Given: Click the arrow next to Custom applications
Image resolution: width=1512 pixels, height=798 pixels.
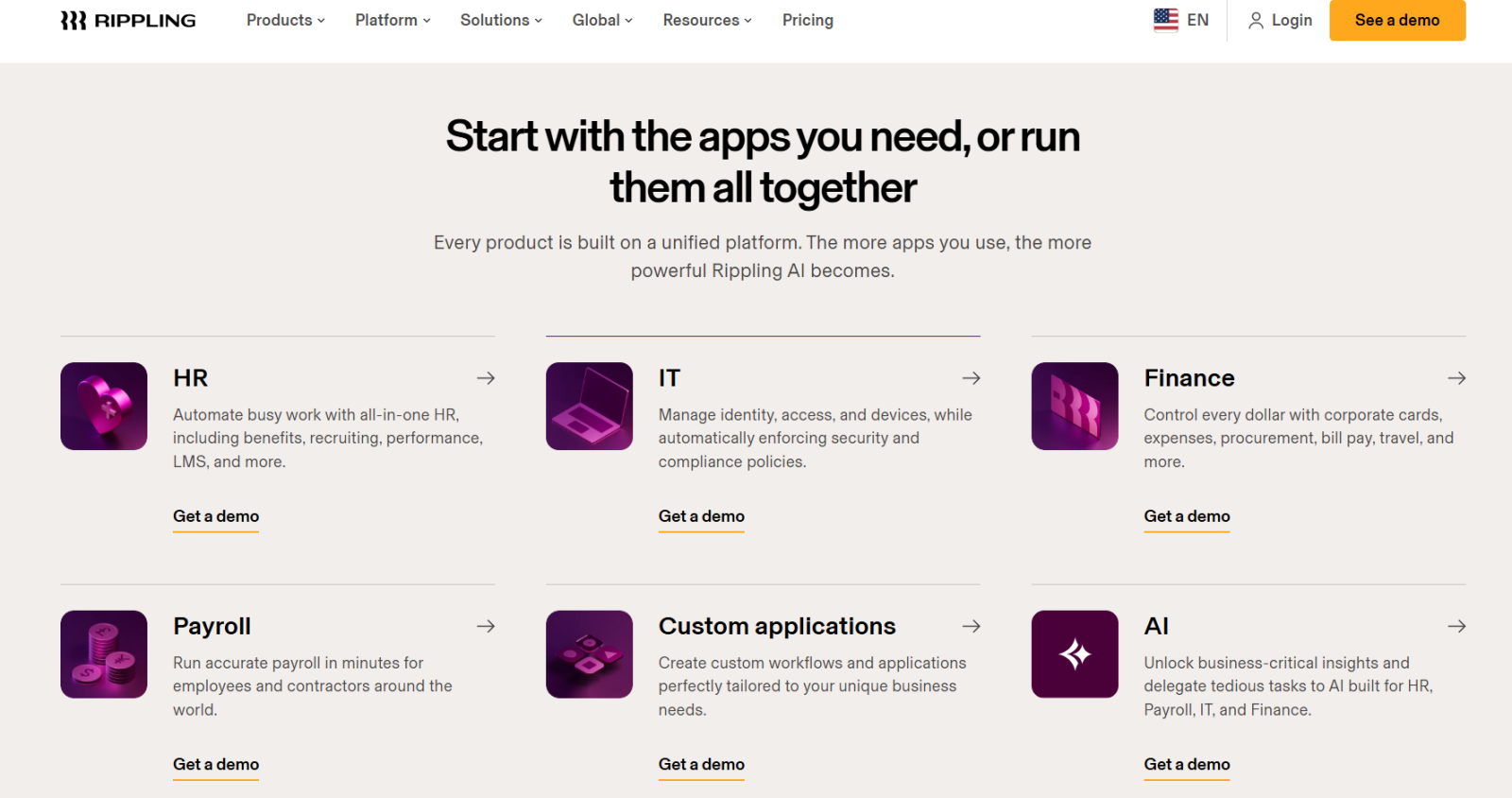Looking at the screenshot, I should click(971, 626).
